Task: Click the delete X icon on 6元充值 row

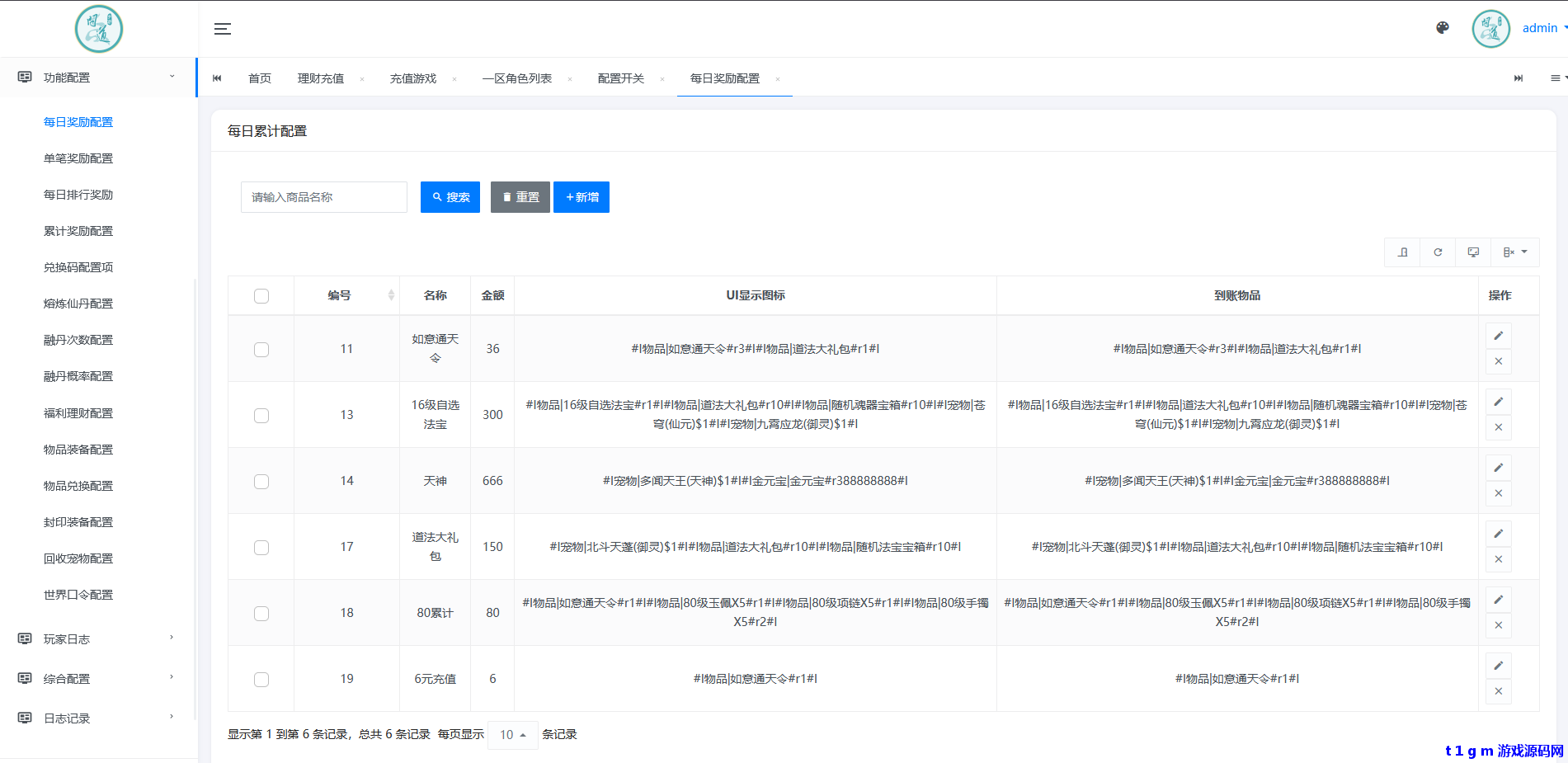Action: [1498, 691]
